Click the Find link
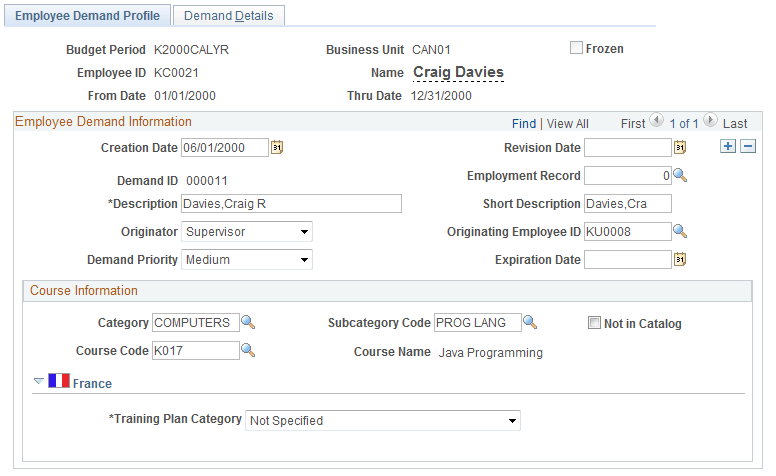The height and width of the screenshot is (476, 776). click(x=524, y=124)
